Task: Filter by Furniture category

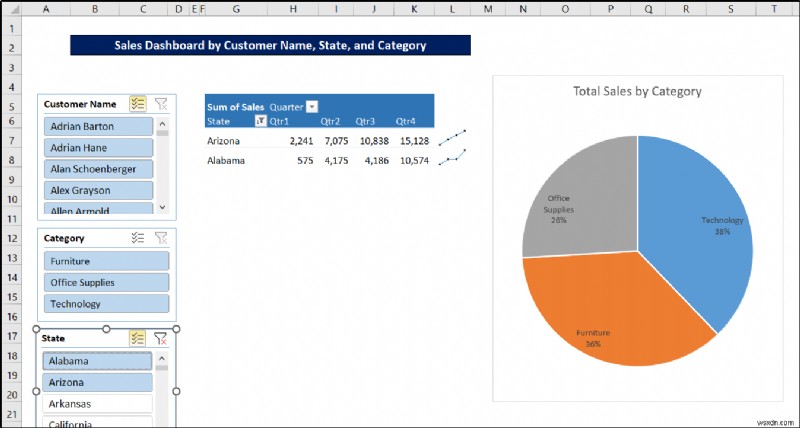Action: point(105,261)
